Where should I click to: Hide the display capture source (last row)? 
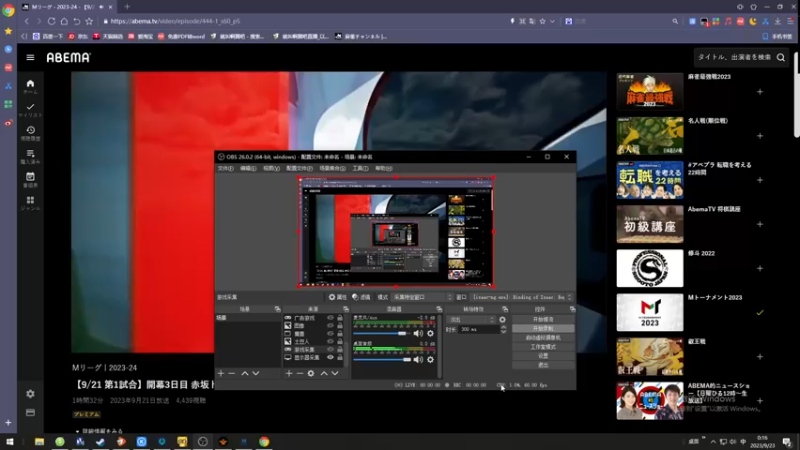click(330, 357)
